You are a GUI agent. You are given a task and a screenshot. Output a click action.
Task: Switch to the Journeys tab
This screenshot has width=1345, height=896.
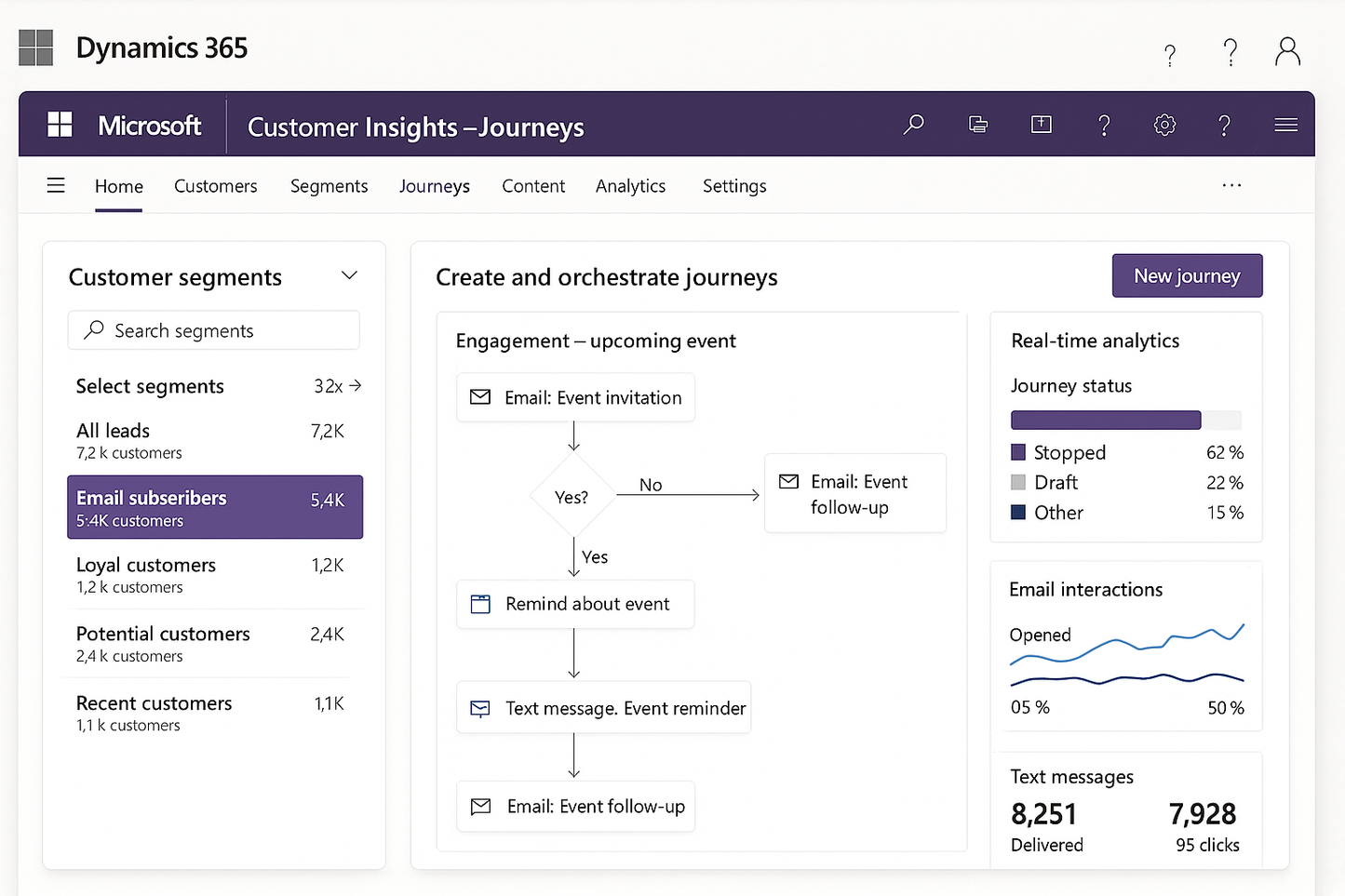434,186
